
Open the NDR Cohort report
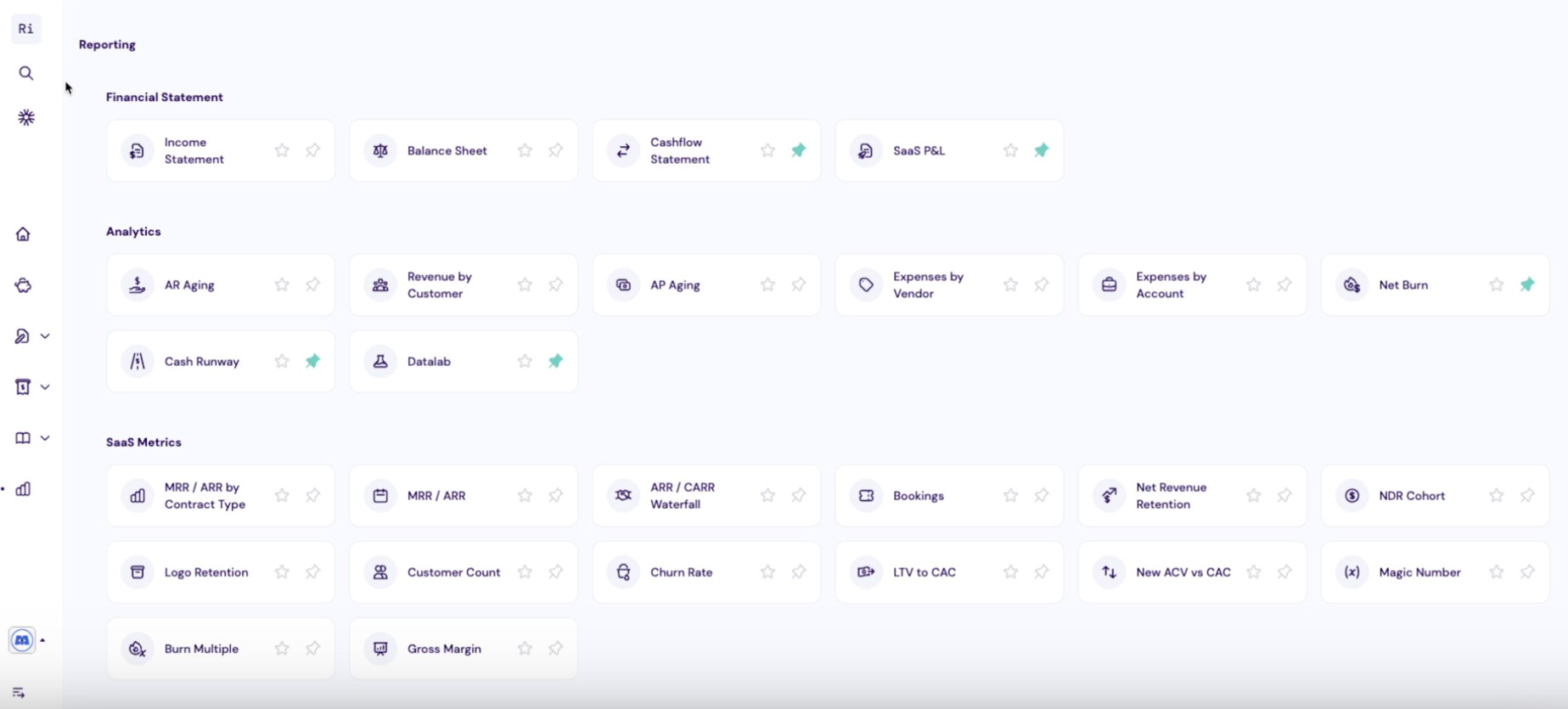(1411, 496)
